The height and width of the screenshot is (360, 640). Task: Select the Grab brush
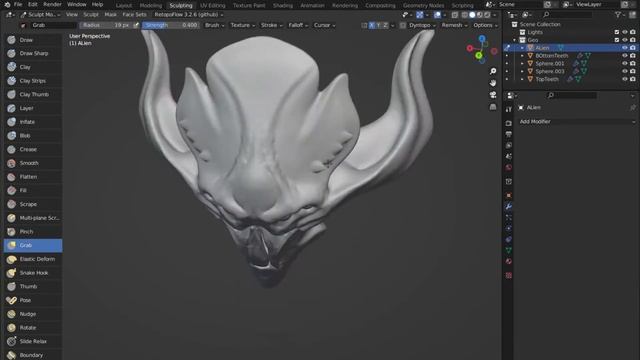(x=33, y=245)
